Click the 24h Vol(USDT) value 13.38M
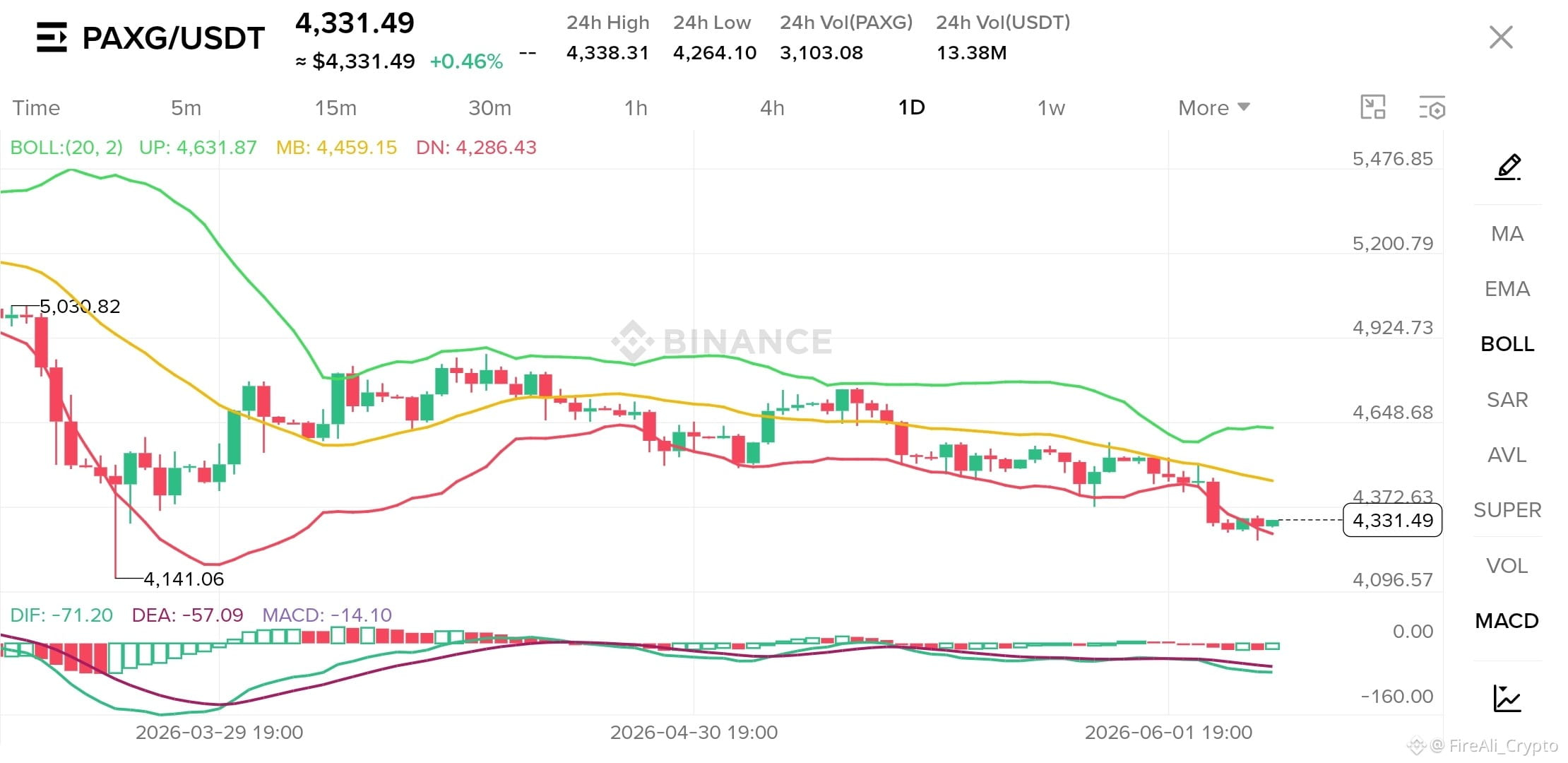 click(971, 53)
